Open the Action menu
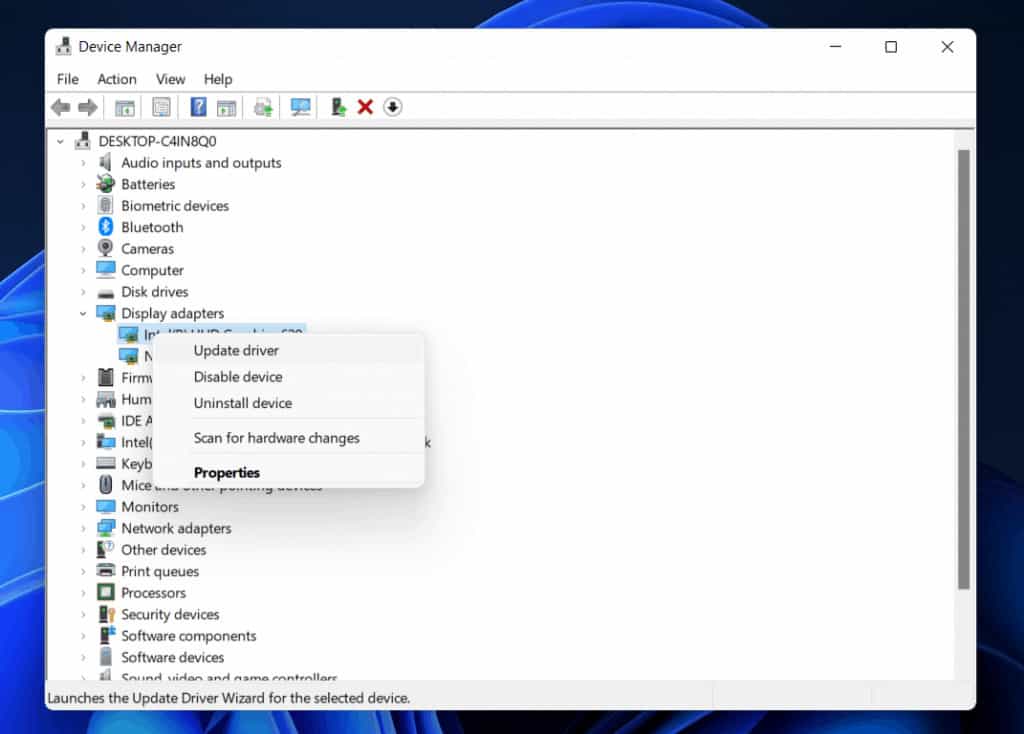 tap(117, 79)
